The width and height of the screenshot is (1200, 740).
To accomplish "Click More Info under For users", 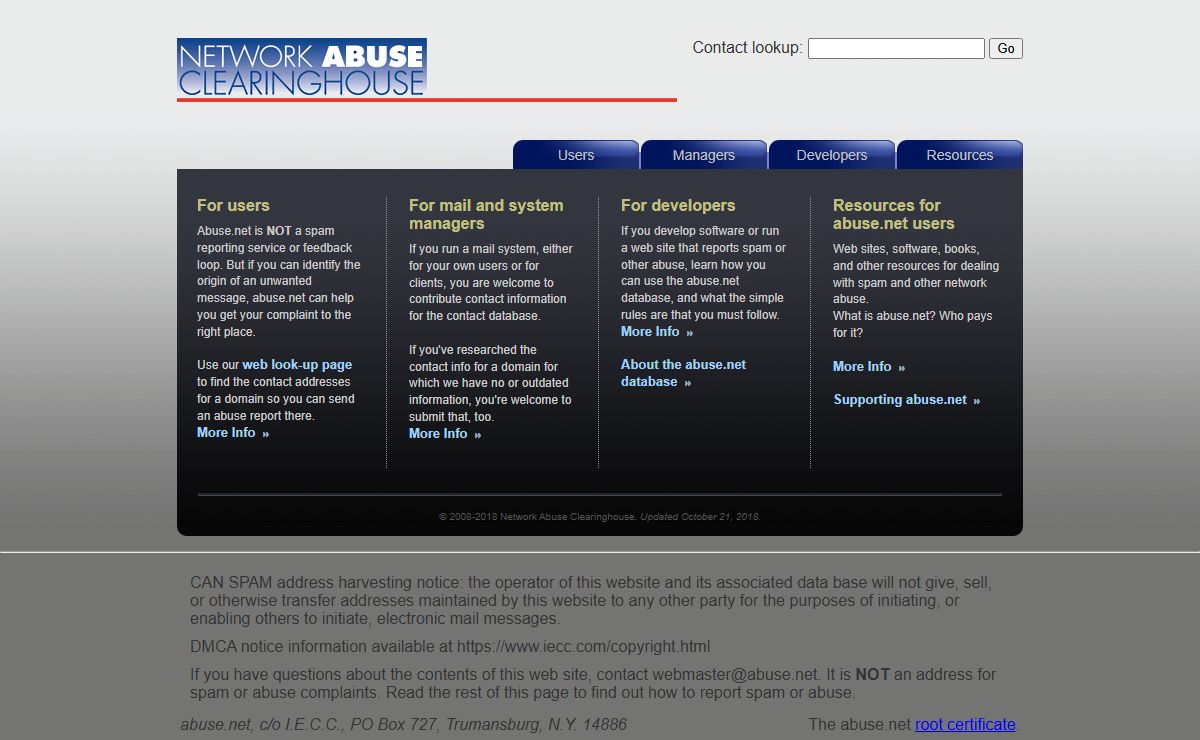I will click(233, 433).
